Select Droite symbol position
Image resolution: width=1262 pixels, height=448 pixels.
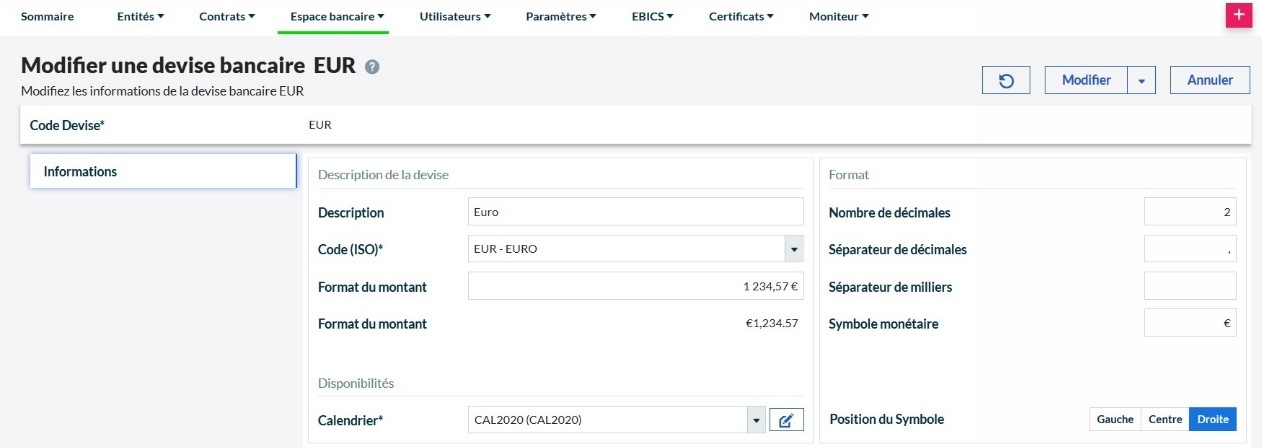(1213, 420)
